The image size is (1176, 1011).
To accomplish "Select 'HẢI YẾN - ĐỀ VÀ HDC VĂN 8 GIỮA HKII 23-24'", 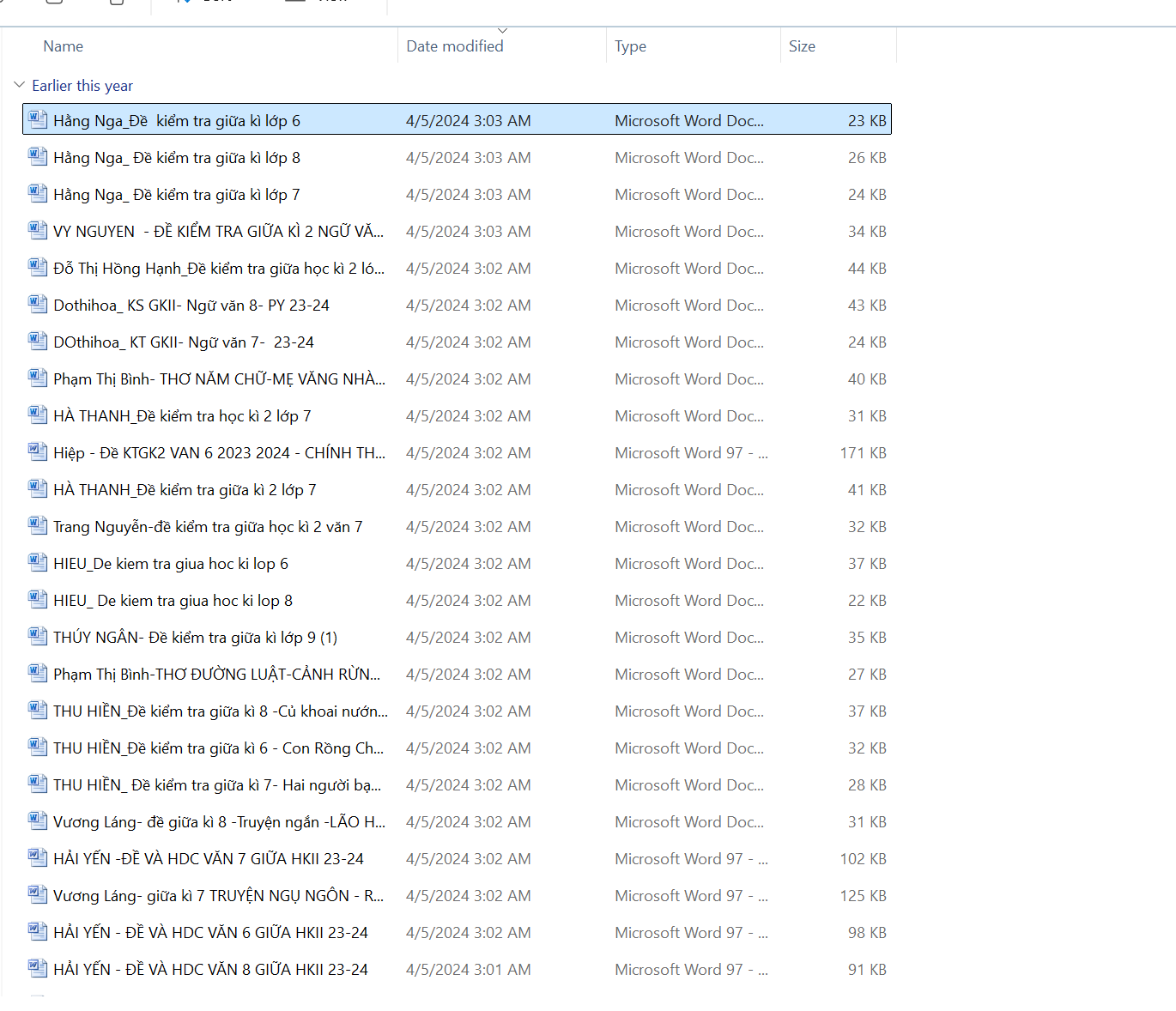I will tap(210, 970).
